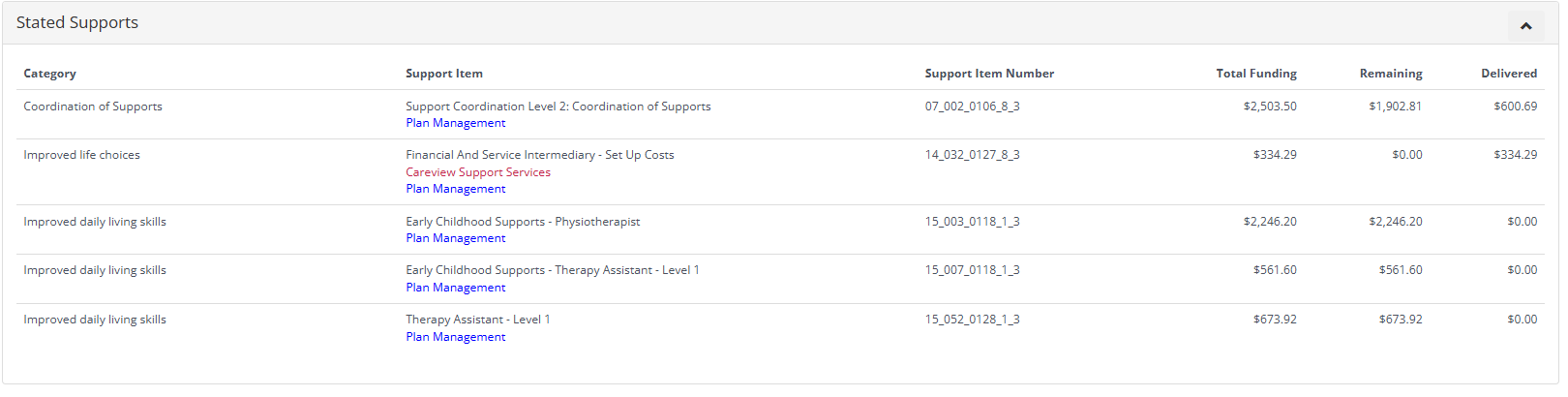Click the Total Funding column header

click(x=1255, y=74)
